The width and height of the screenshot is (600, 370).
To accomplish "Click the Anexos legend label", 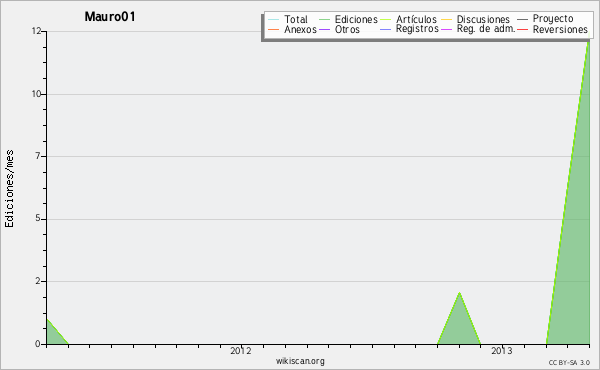I will pos(300,29).
